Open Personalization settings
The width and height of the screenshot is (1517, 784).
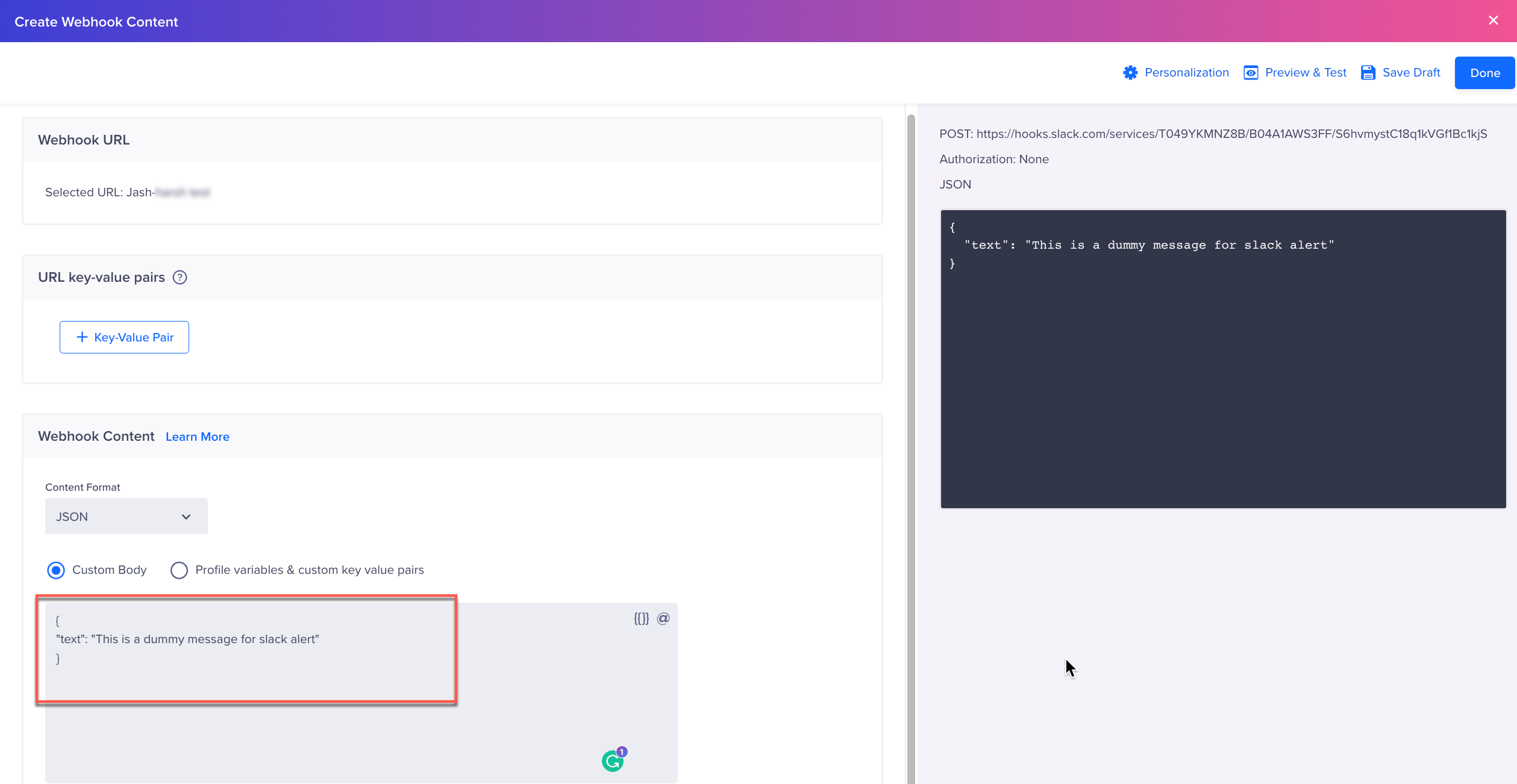pos(1186,73)
